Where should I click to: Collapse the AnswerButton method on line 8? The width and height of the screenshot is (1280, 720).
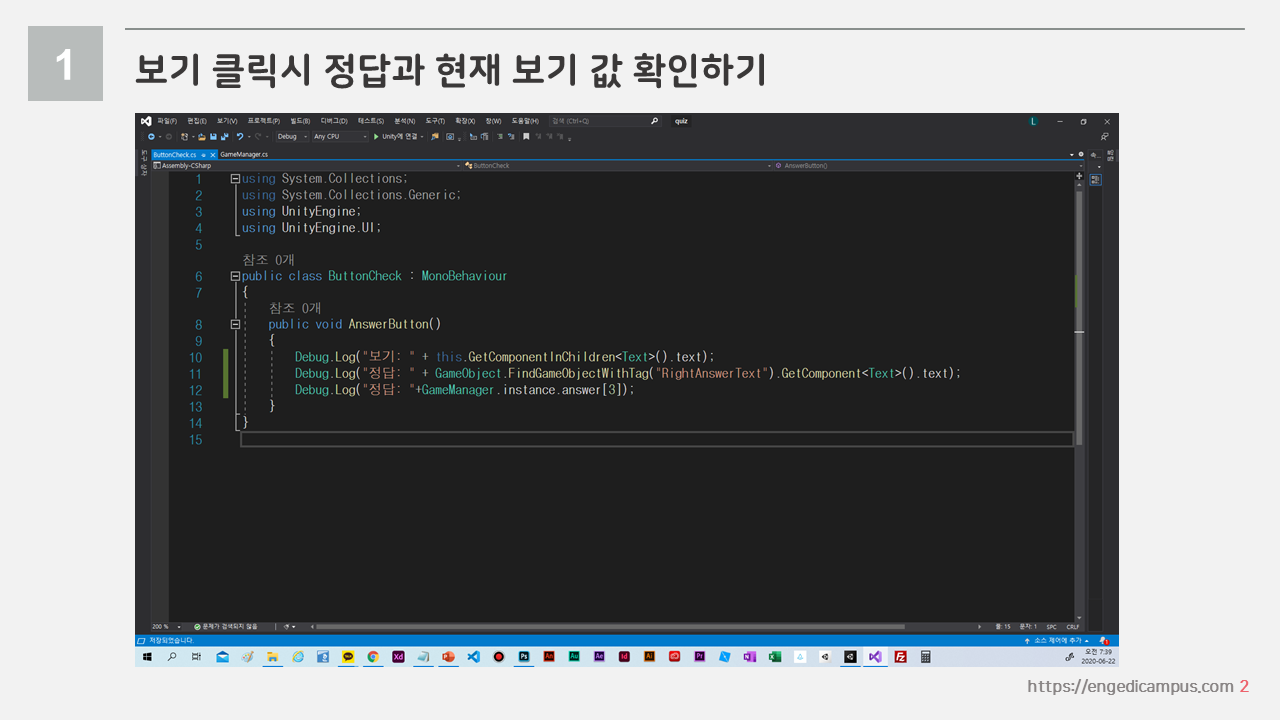coord(235,324)
